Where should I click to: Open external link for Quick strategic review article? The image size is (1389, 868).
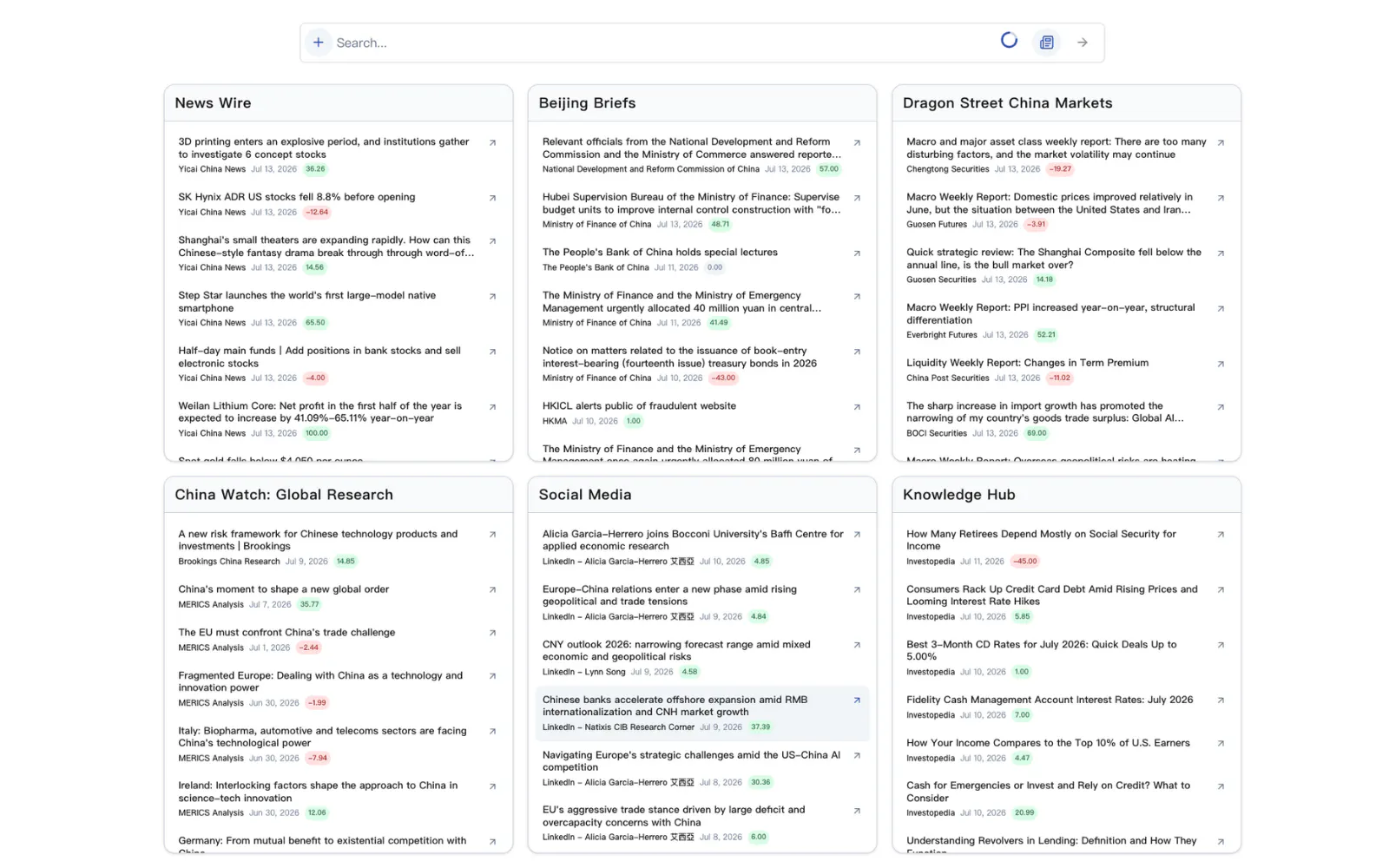1221,253
